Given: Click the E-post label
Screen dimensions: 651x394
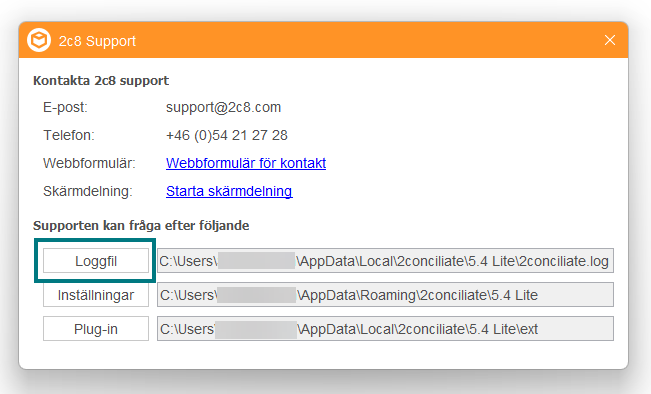Looking at the screenshot, I should [x=65, y=107].
